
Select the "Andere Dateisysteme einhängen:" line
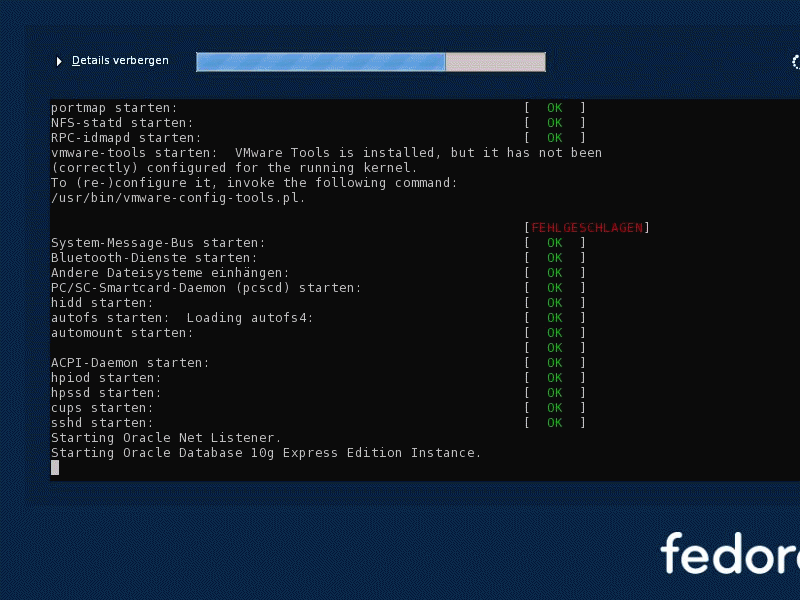[x=170, y=273]
